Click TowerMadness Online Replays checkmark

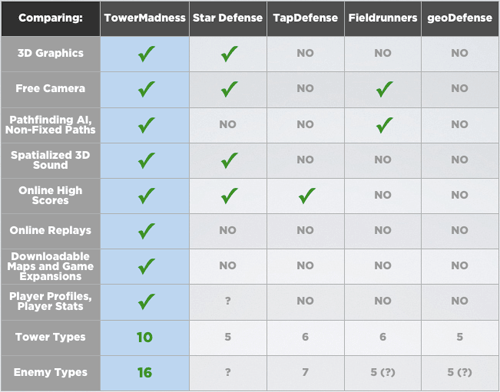(146, 231)
